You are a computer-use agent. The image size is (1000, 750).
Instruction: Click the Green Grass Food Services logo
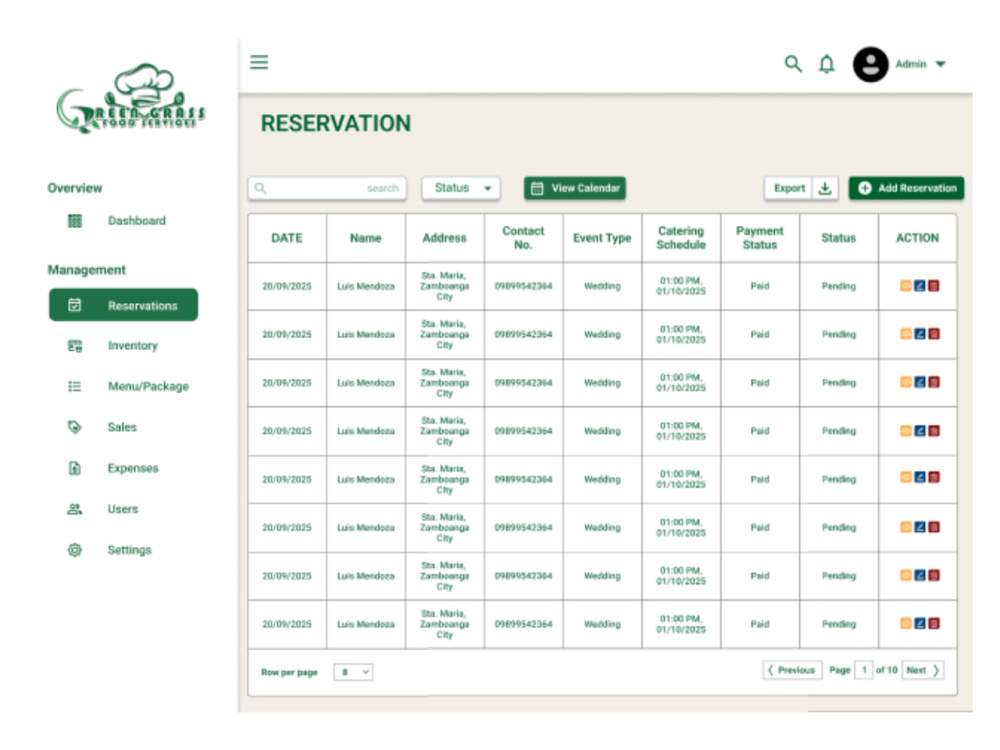coord(131,98)
